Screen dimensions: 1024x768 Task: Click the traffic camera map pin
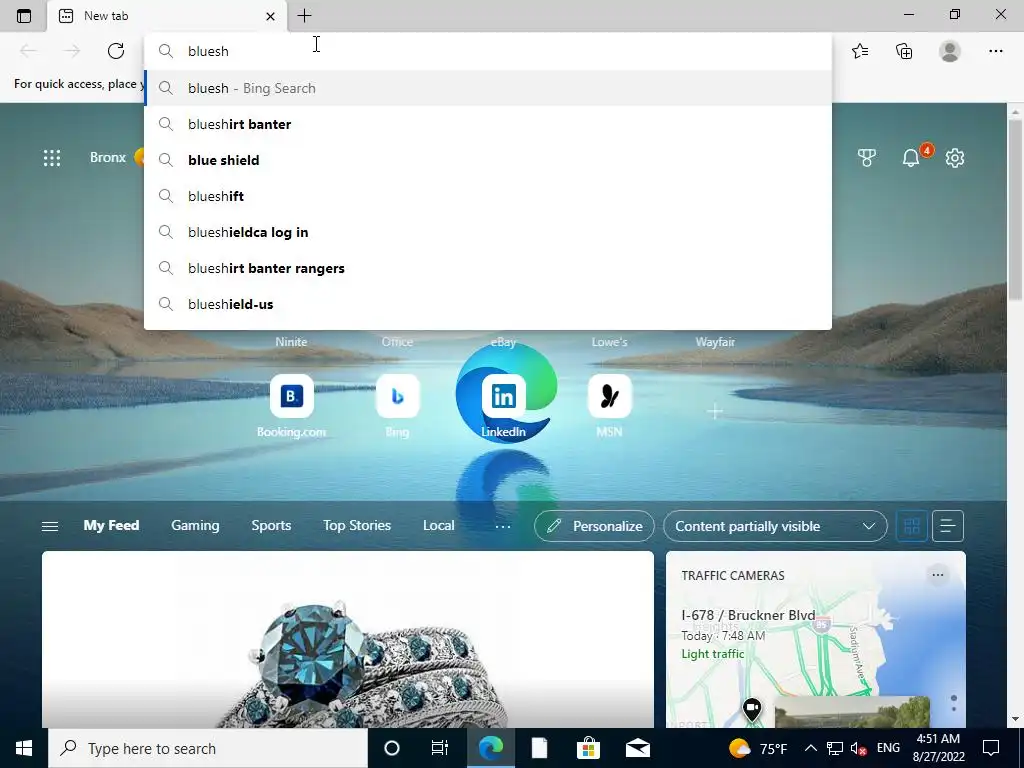point(752,709)
